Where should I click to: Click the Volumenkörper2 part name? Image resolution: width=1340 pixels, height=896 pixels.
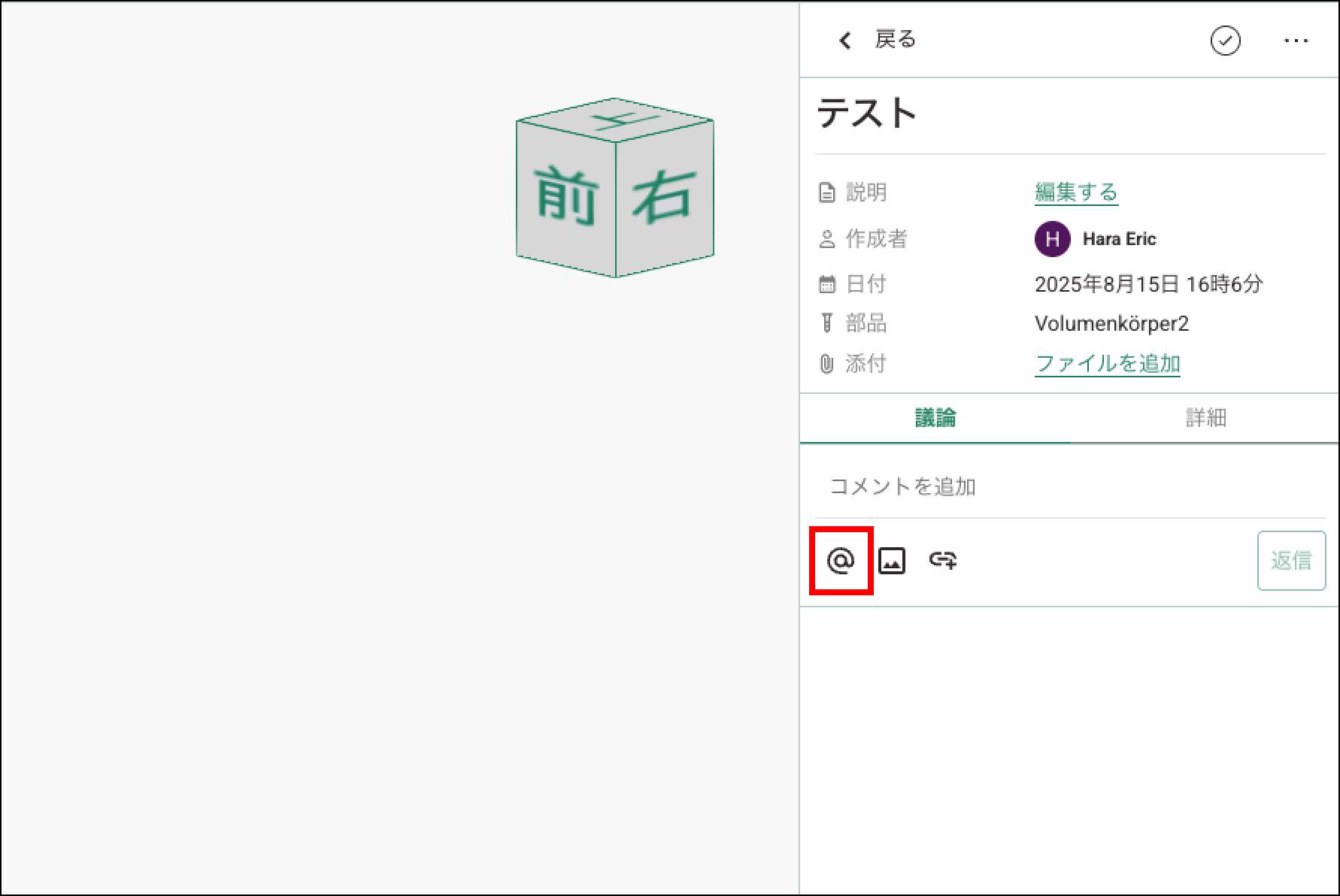pos(1111,324)
